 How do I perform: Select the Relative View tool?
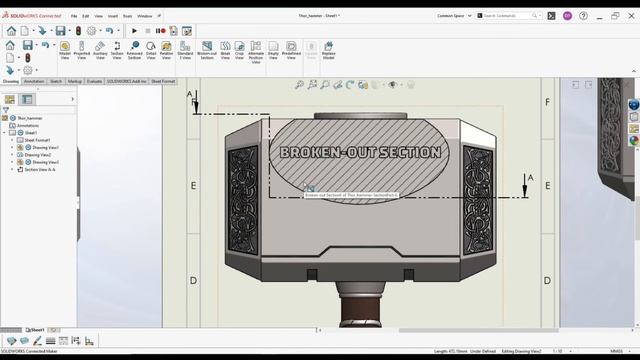coord(166,51)
